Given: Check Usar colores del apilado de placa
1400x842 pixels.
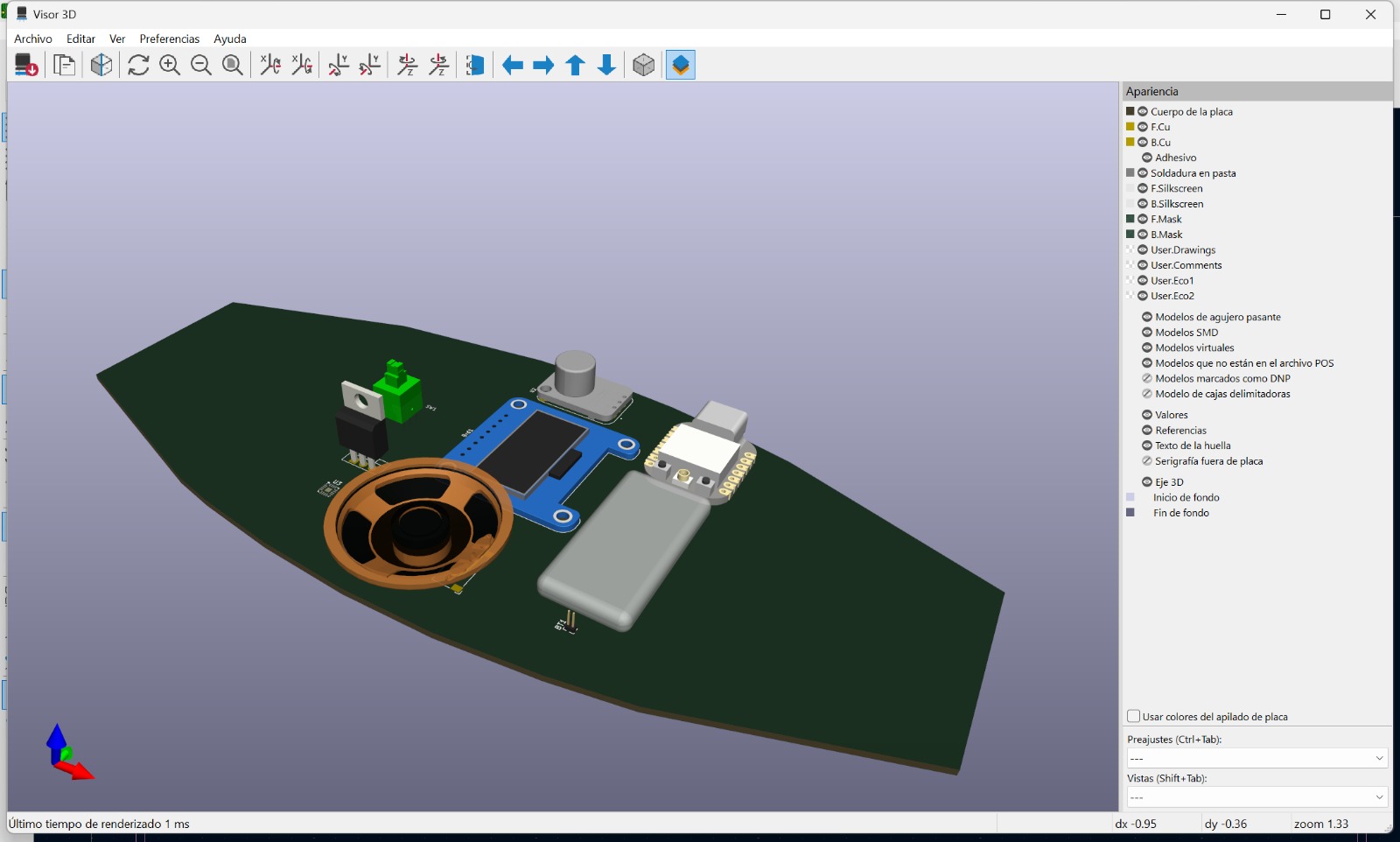Looking at the screenshot, I should 1133,716.
